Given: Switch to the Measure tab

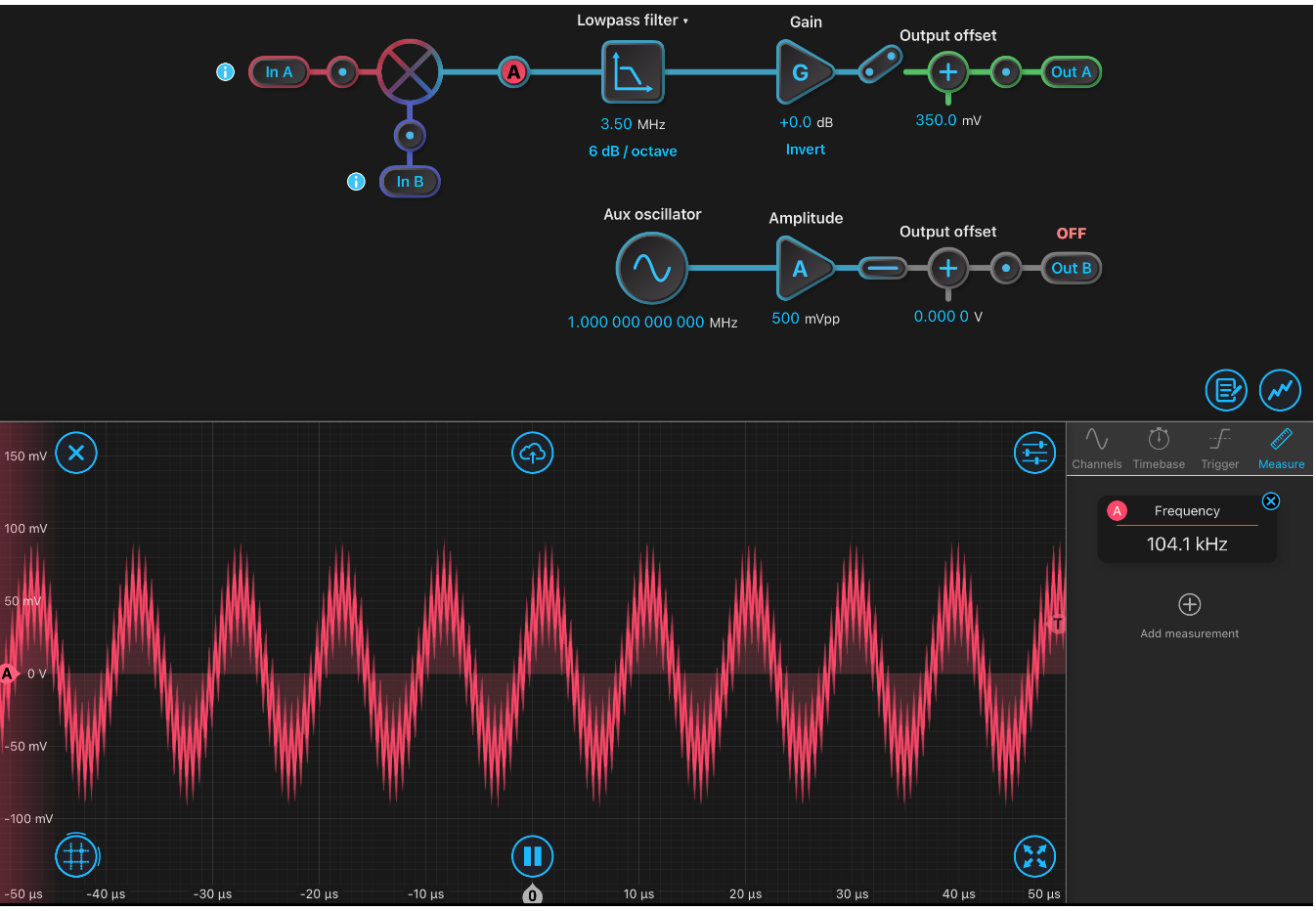Looking at the screenshot, I should pos(1282,449).
